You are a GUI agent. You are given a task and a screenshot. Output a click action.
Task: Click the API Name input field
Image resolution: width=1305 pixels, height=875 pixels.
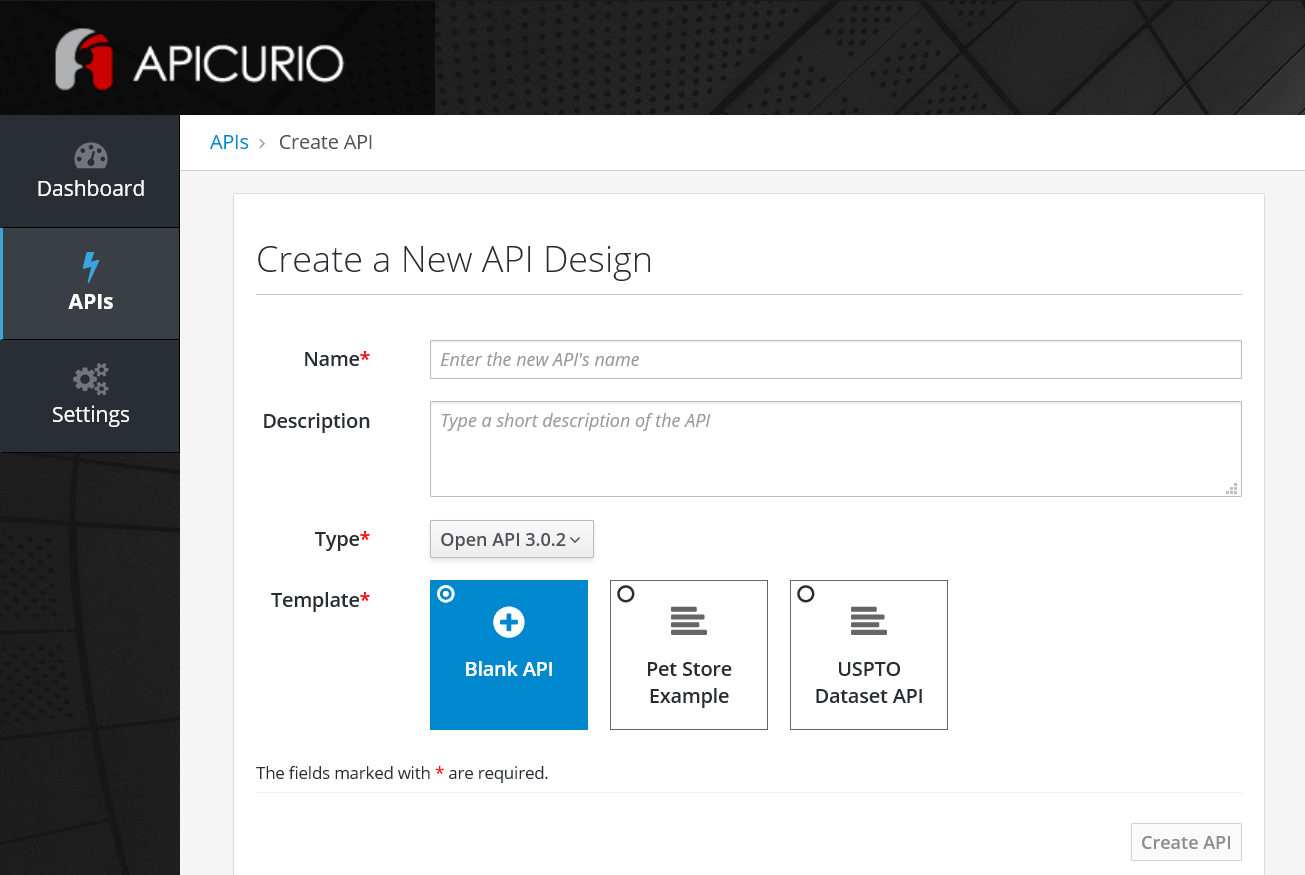[x=835, y=359]
